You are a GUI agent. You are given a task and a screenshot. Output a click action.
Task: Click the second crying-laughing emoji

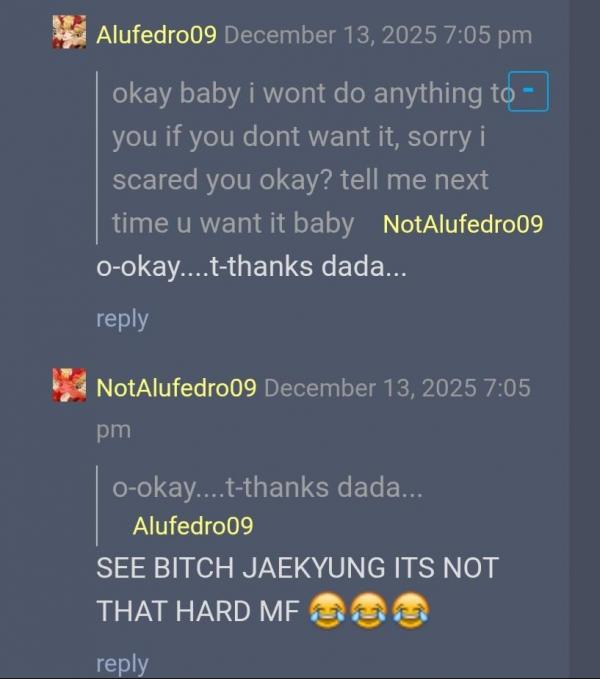368,610
